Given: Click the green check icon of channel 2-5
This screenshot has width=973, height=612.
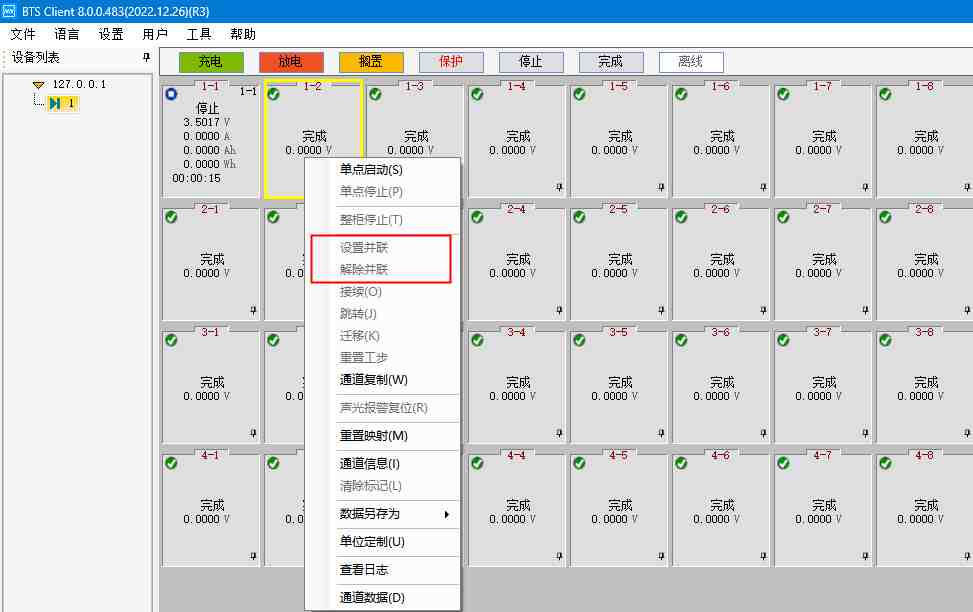Looking at the screenshot, I should [x=580, y=217].
